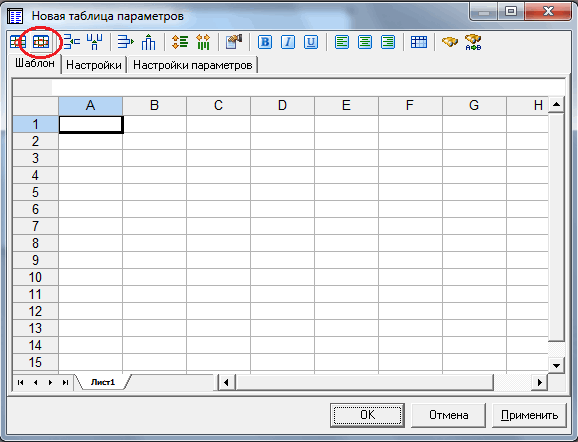Click the binoculars search icon
Screen dimensions: 578x442
coord(450,42)
